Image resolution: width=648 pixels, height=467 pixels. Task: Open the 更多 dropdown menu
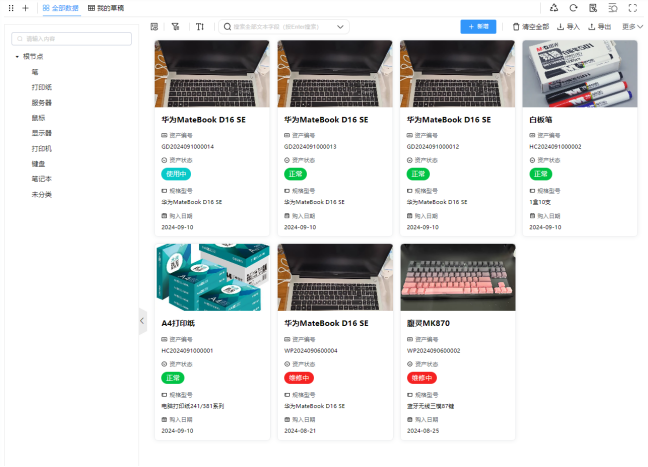[632, 27]
